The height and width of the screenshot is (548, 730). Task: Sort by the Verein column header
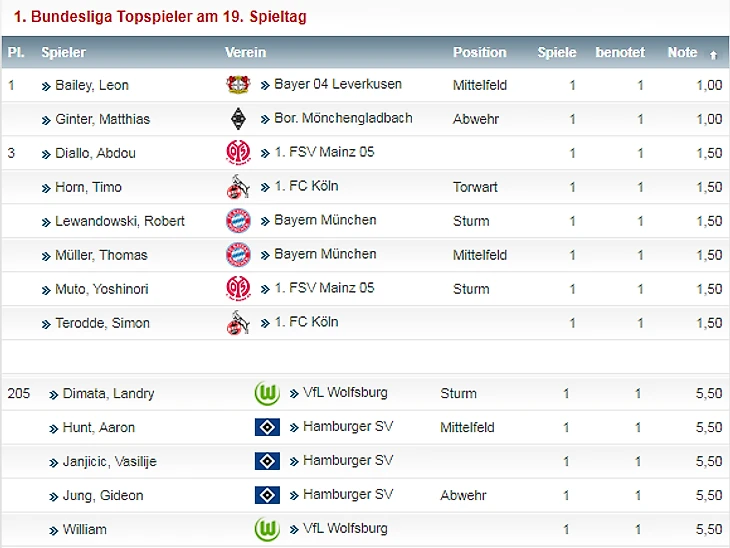(245, 53)
